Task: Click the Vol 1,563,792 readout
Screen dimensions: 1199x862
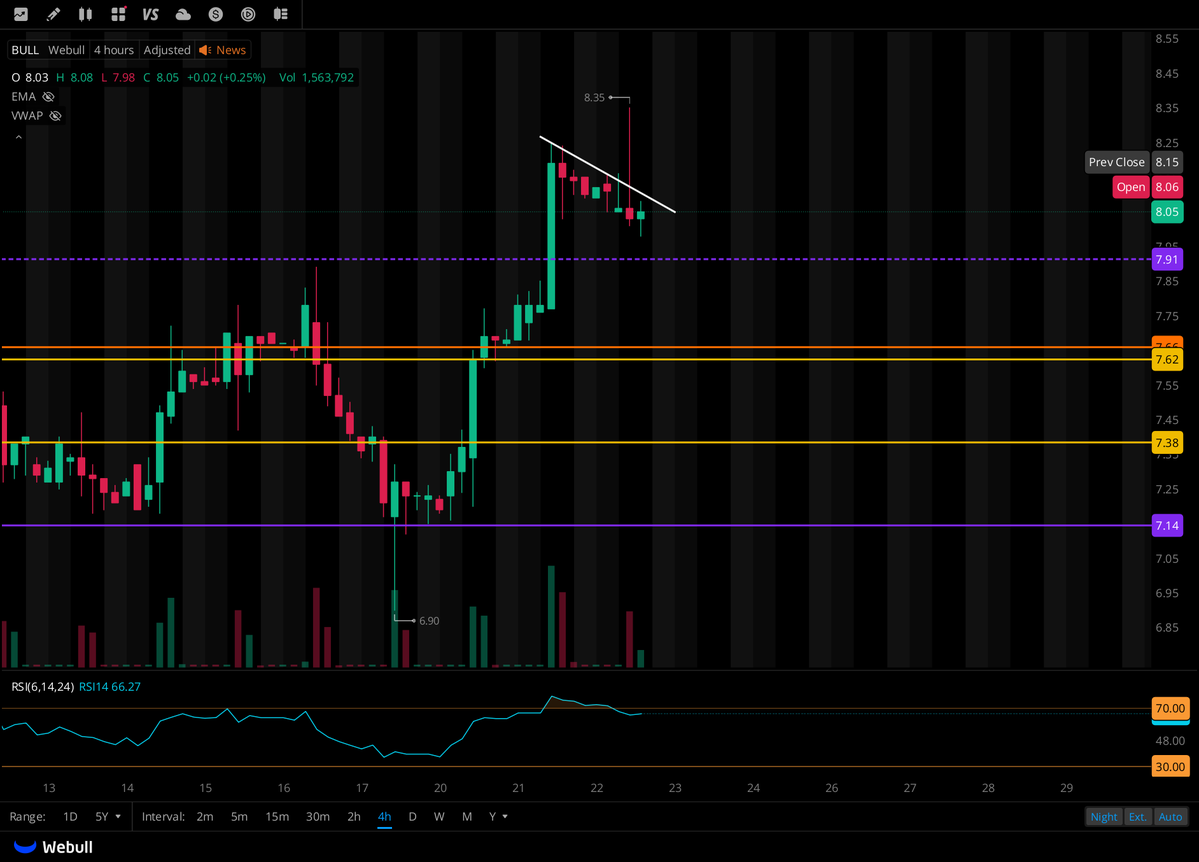Action: (317, 77)
